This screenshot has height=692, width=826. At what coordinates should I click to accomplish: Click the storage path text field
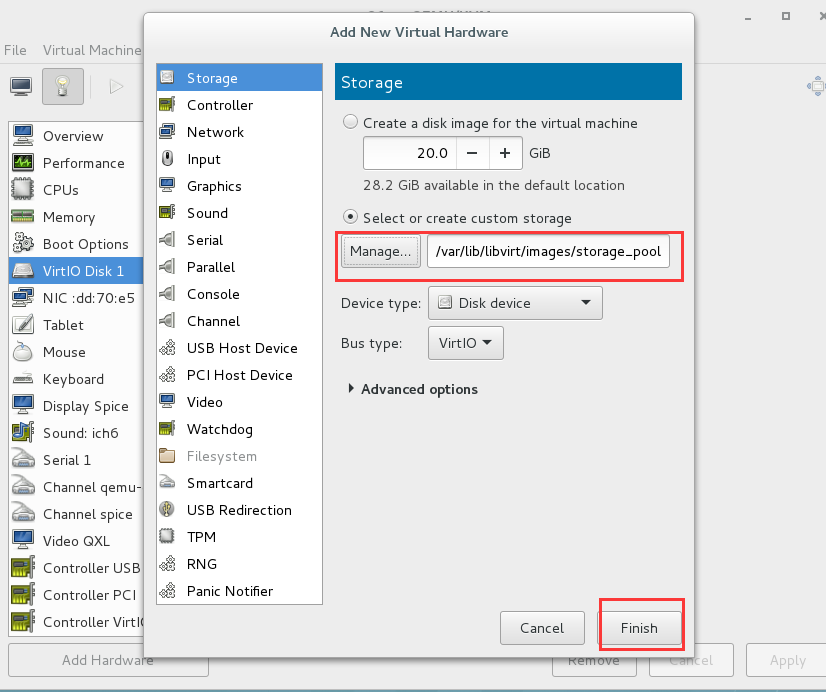(x=548, y=251)
